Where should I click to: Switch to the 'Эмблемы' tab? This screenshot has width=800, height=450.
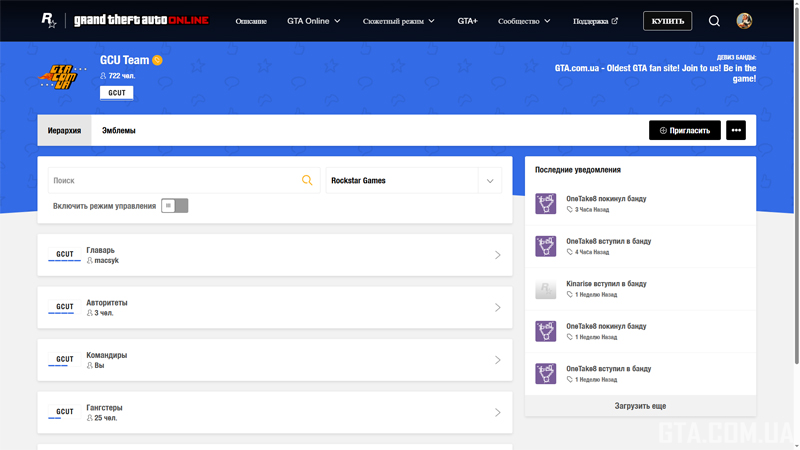pos(119,131)
